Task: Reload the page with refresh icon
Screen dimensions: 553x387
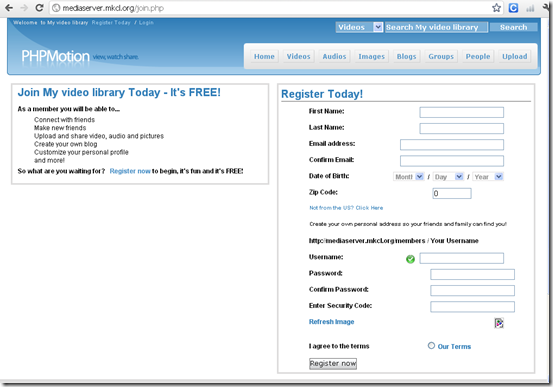Action: pyautogui.click(x=39, y=8)
